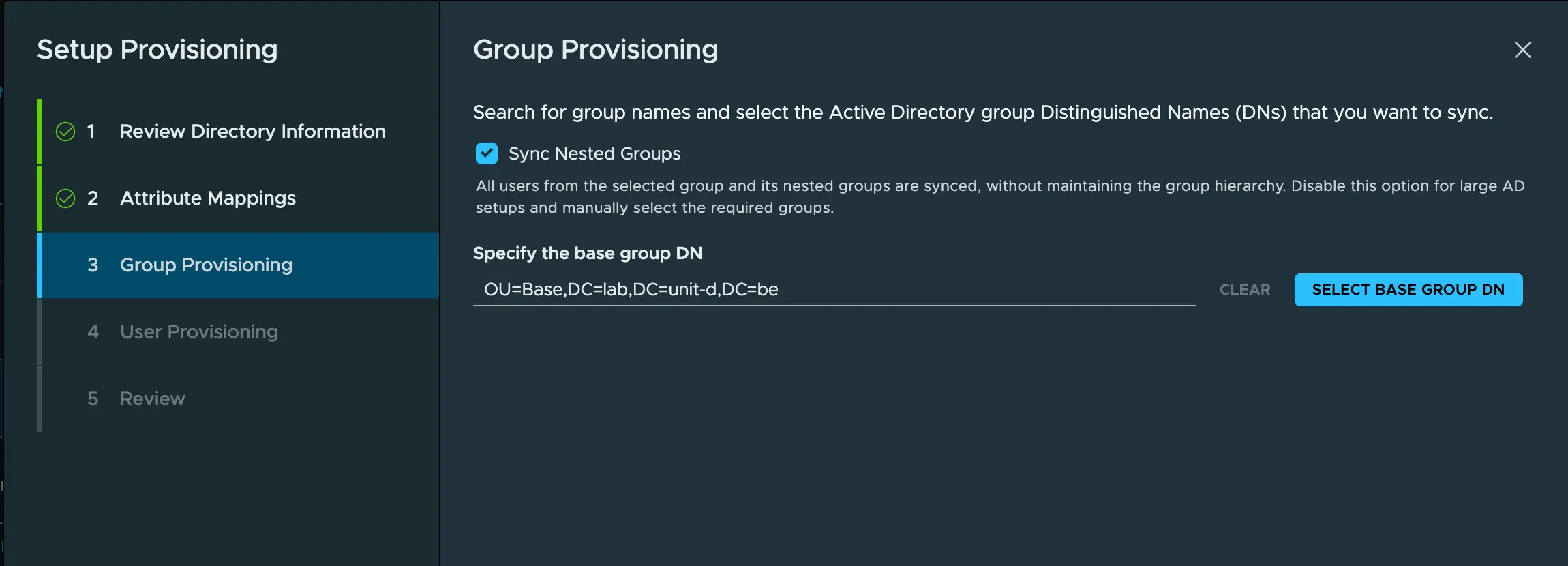This screenshot has width=1568, height=566.
Task: Open the Review step in the wizard
Action: tap(152, 399)
